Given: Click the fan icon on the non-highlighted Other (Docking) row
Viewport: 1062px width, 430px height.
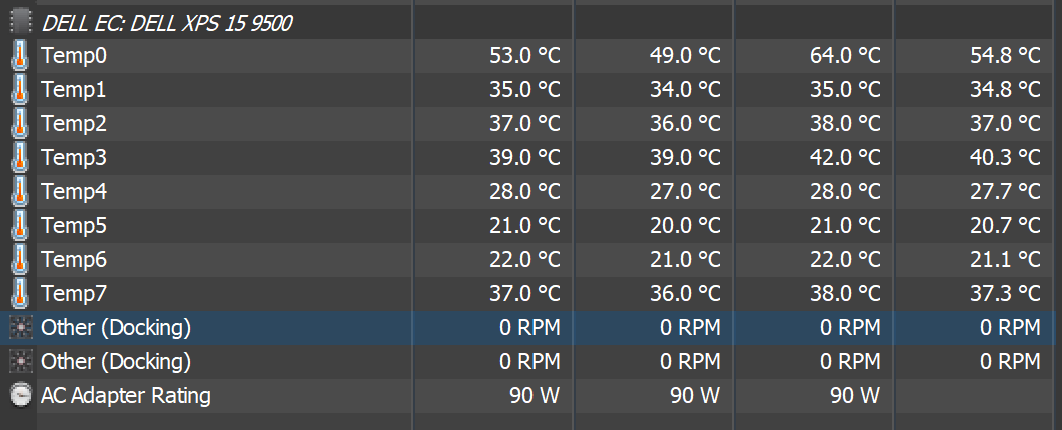Looking at the screenshot, I should [x=20, y=362].
